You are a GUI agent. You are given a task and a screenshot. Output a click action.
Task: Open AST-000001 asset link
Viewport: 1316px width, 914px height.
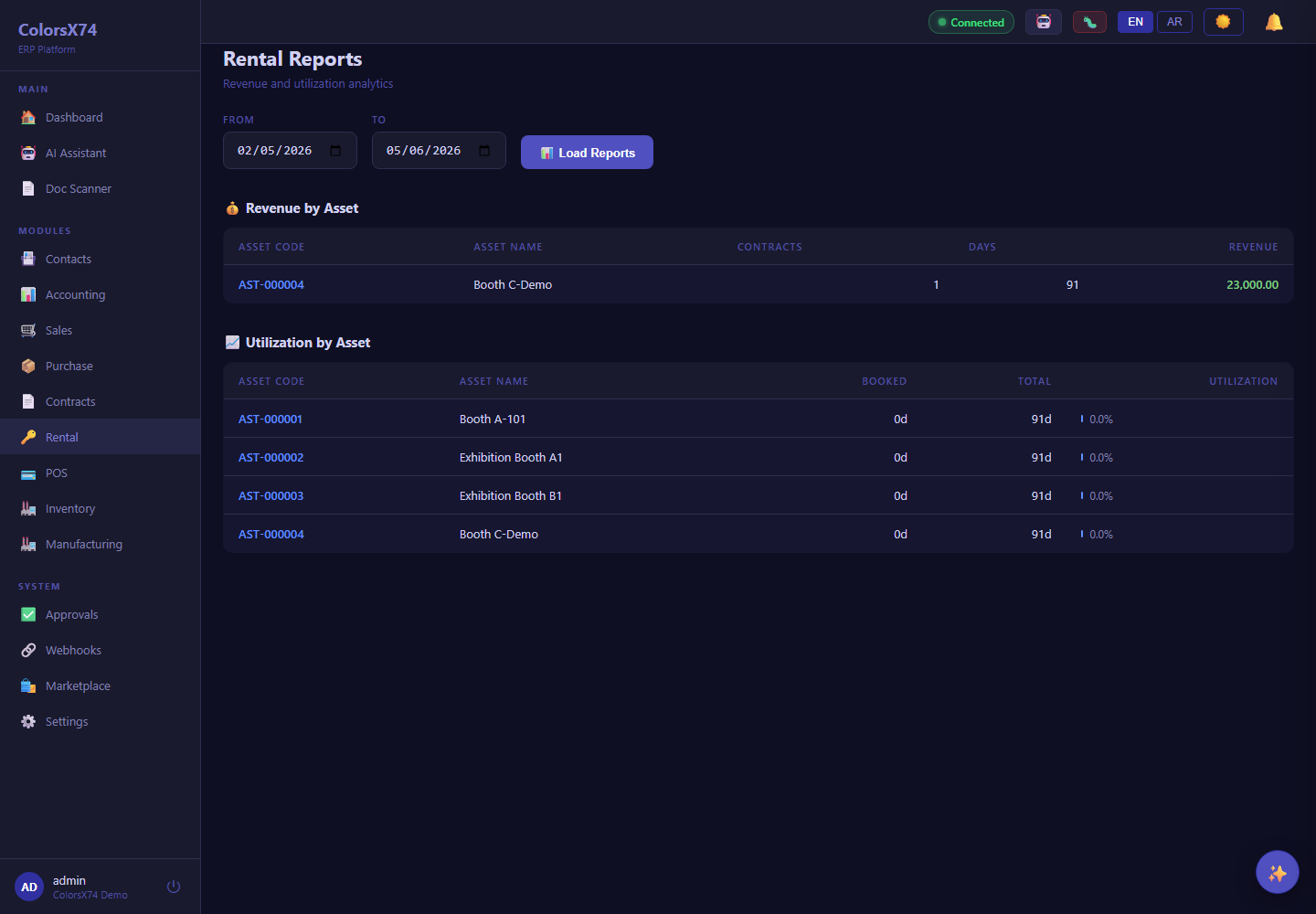pos(271,420)
